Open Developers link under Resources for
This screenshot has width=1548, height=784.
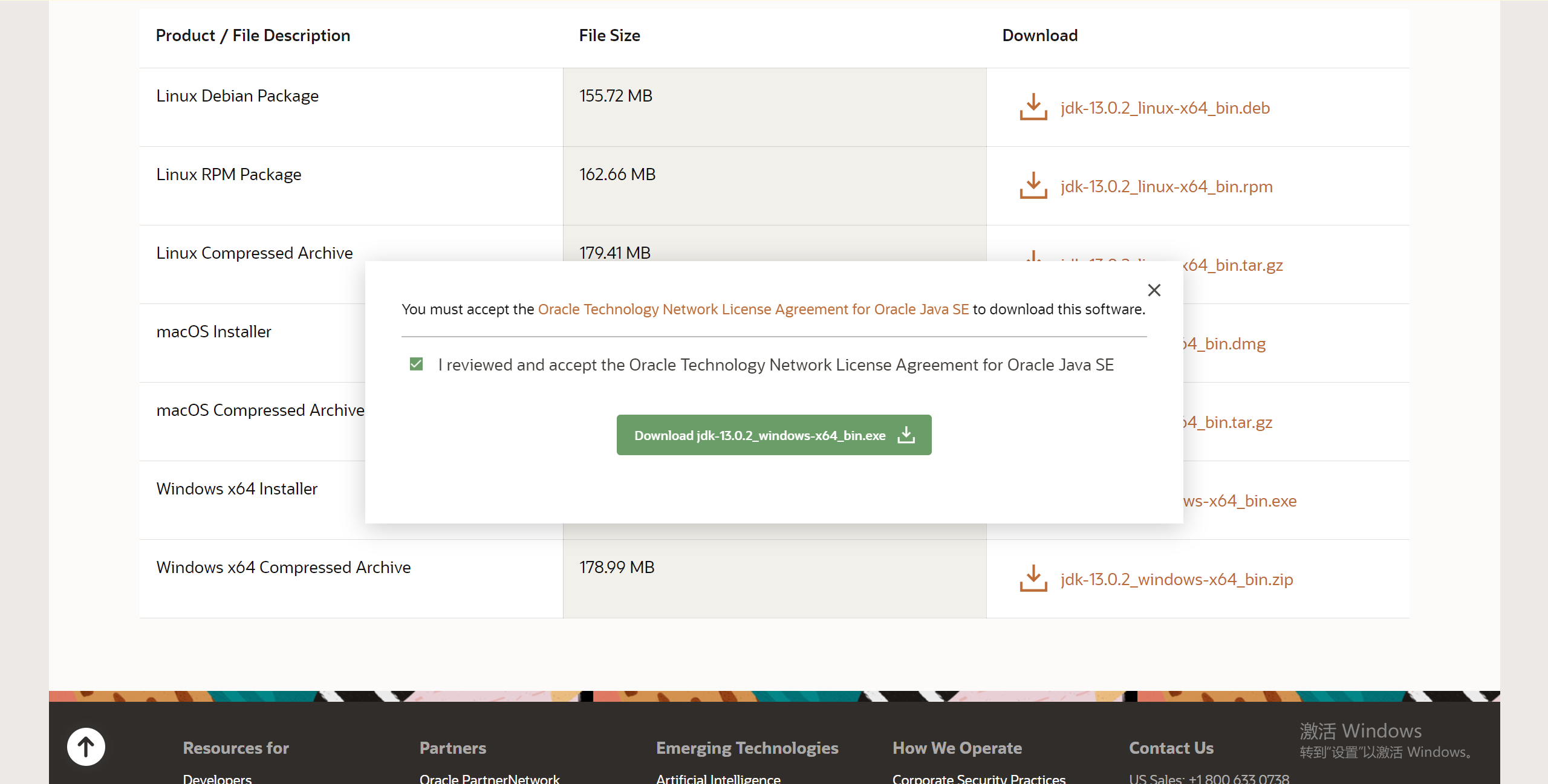tap(217, 778)
